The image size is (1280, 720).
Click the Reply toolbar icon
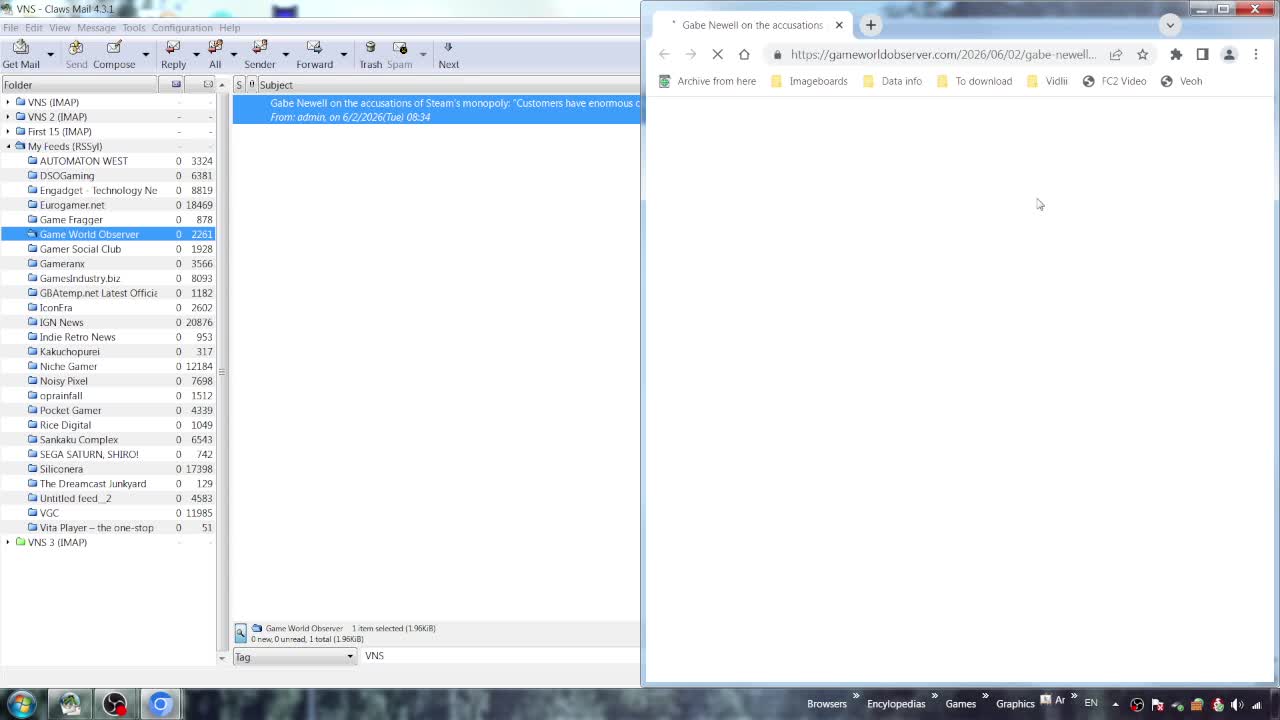pos(173,54)
